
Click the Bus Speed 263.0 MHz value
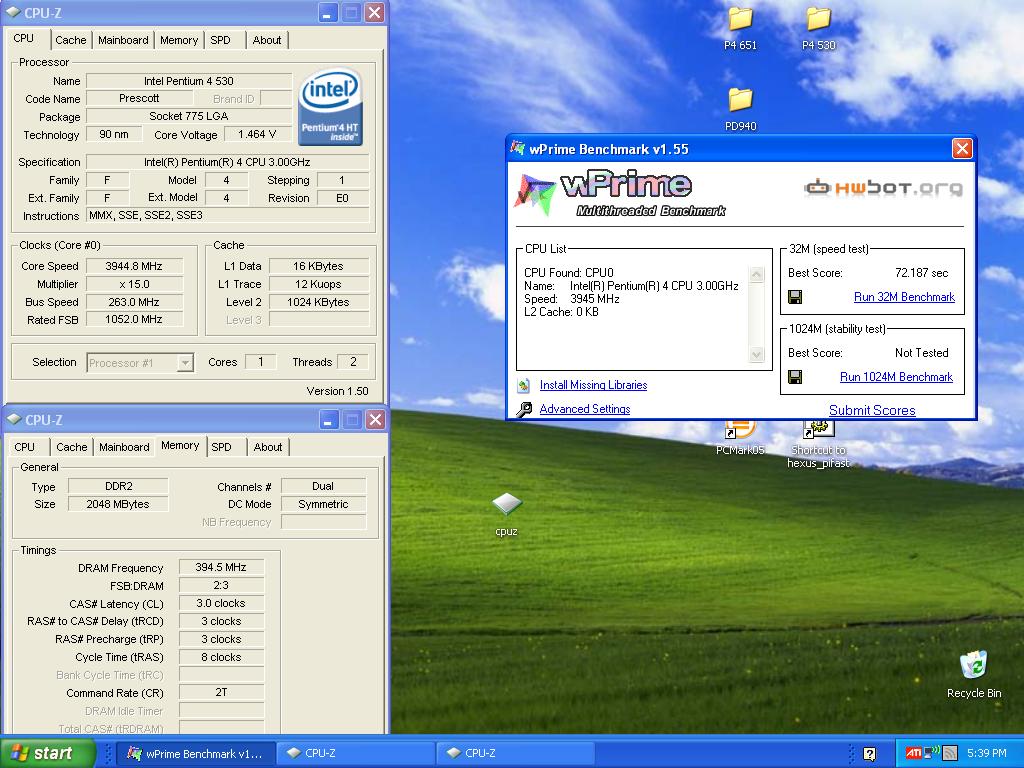point(134,302)
